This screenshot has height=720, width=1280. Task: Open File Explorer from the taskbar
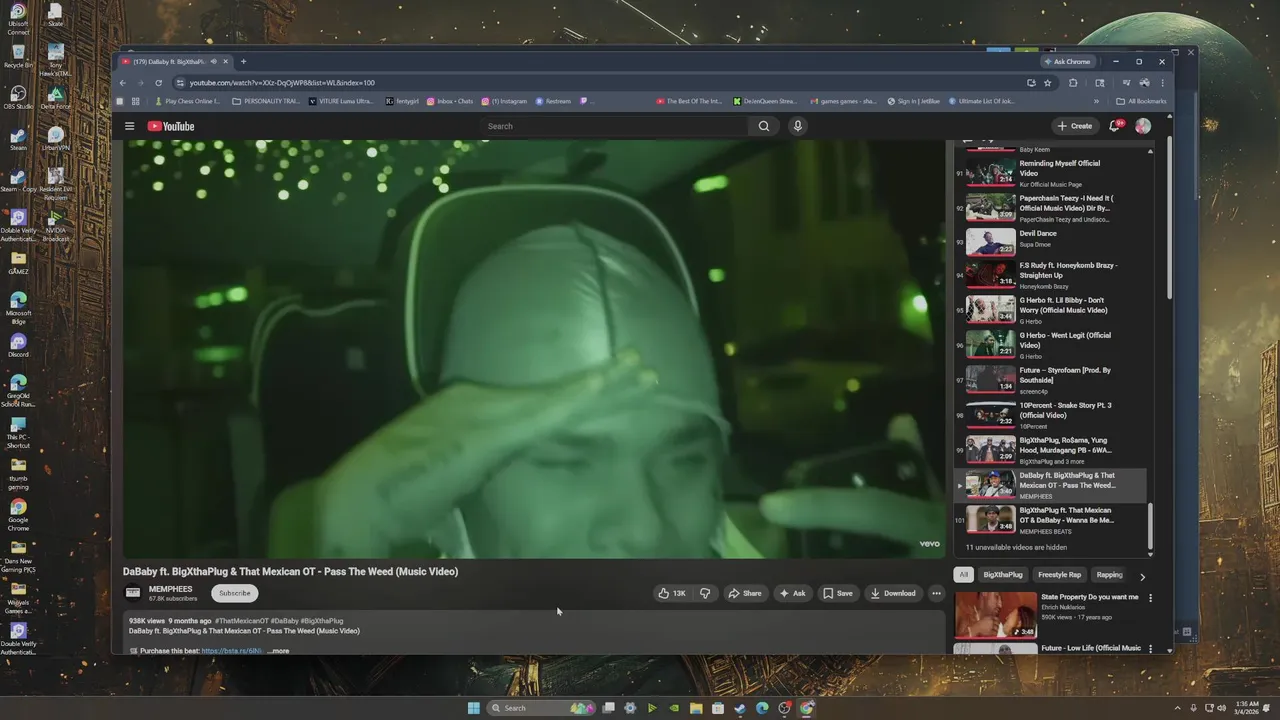click(696, 708)
